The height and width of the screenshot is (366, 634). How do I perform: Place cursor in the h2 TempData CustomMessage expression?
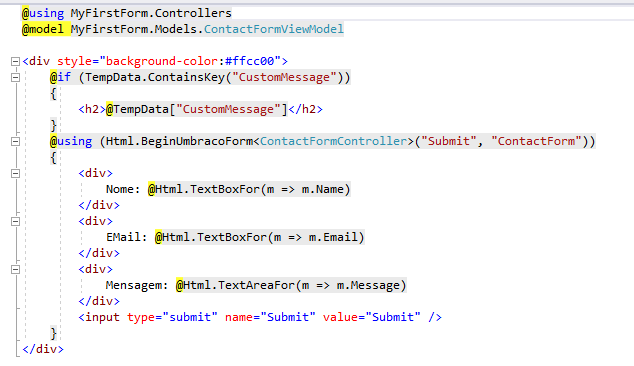click(x=197, y=109)
